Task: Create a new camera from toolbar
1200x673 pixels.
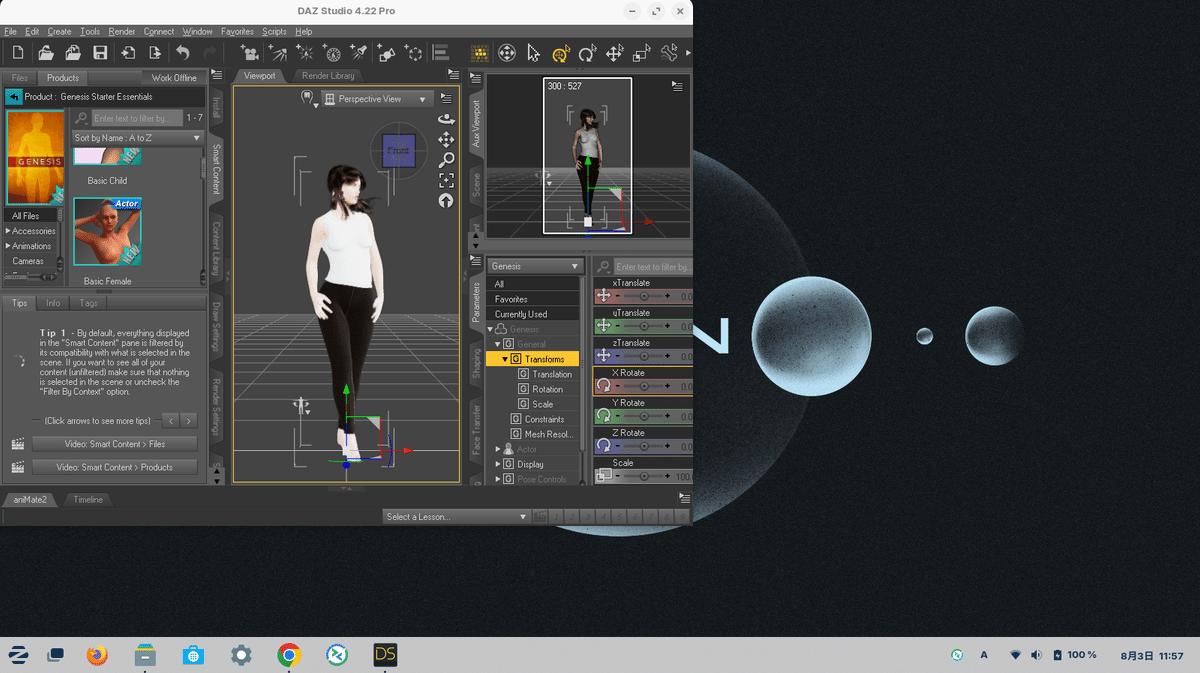Action: 251,53
